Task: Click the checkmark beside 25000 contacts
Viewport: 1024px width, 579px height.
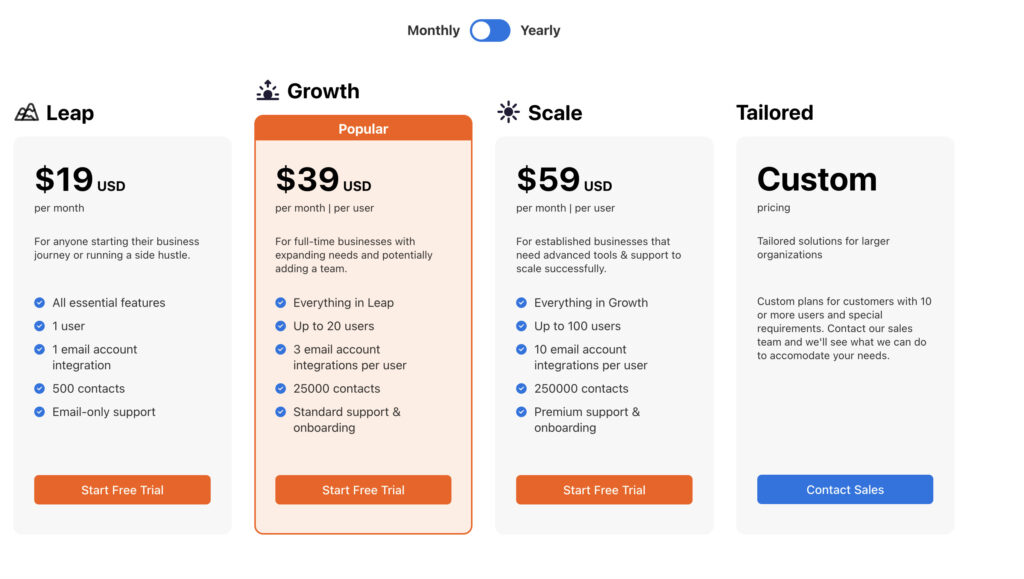Action: pyautogui.click(x=280, y=388)
